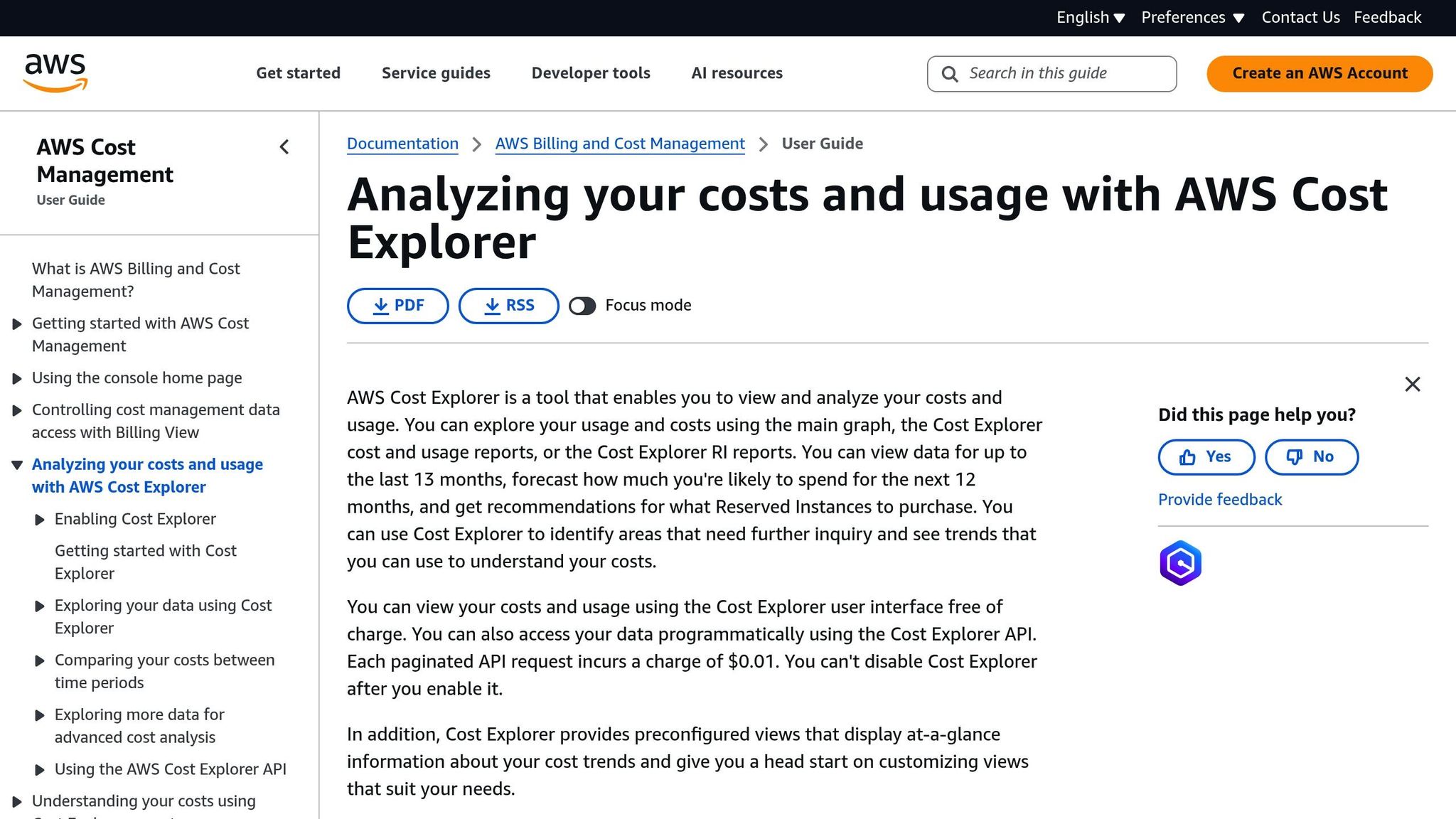Viewport: 1456px width, 819px height.
Task: Open the Get started menu
Action: pyautogui.click(x=298, y=73)
